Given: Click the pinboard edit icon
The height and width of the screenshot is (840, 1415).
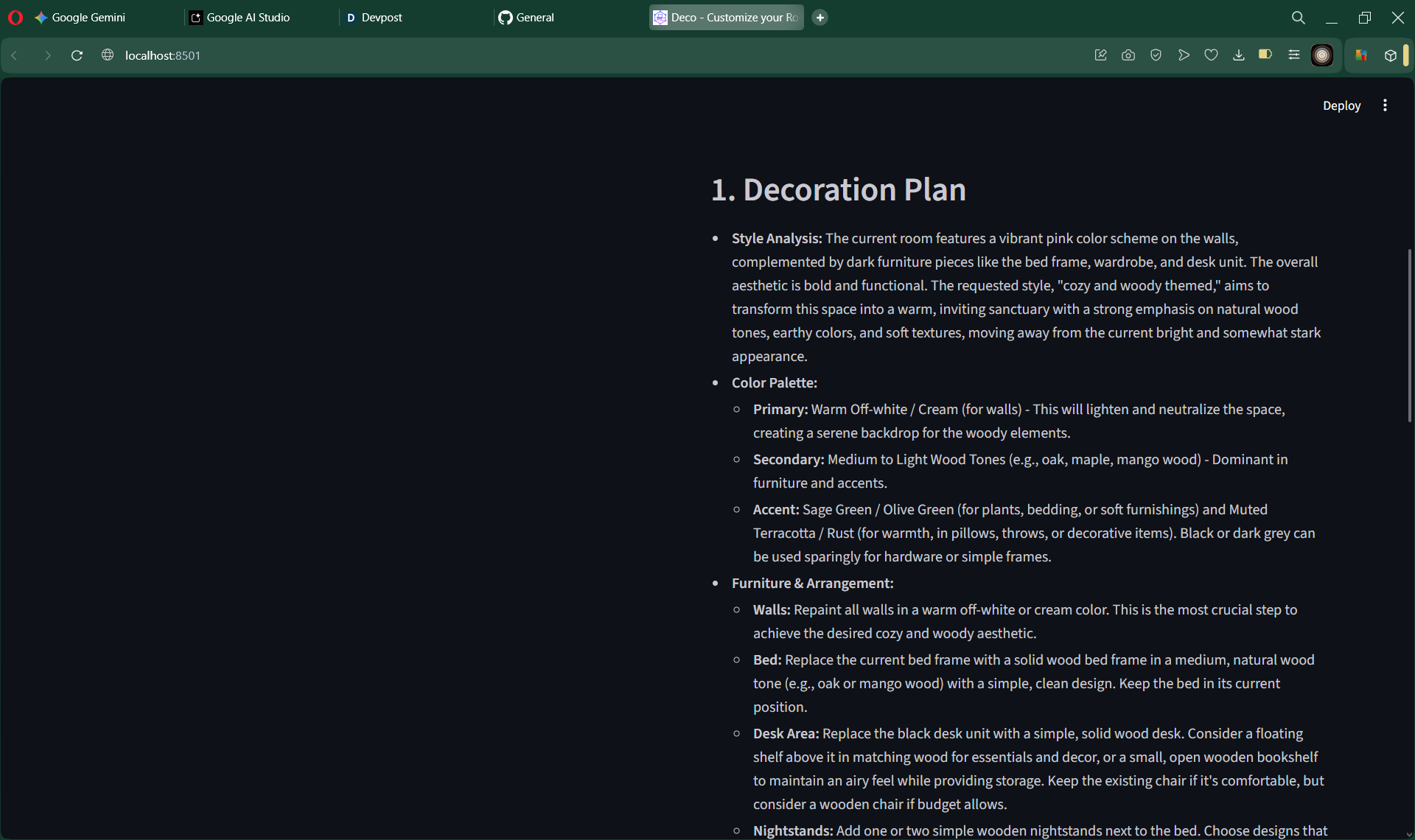Looking at the screenshot, I should [1101, 55].
